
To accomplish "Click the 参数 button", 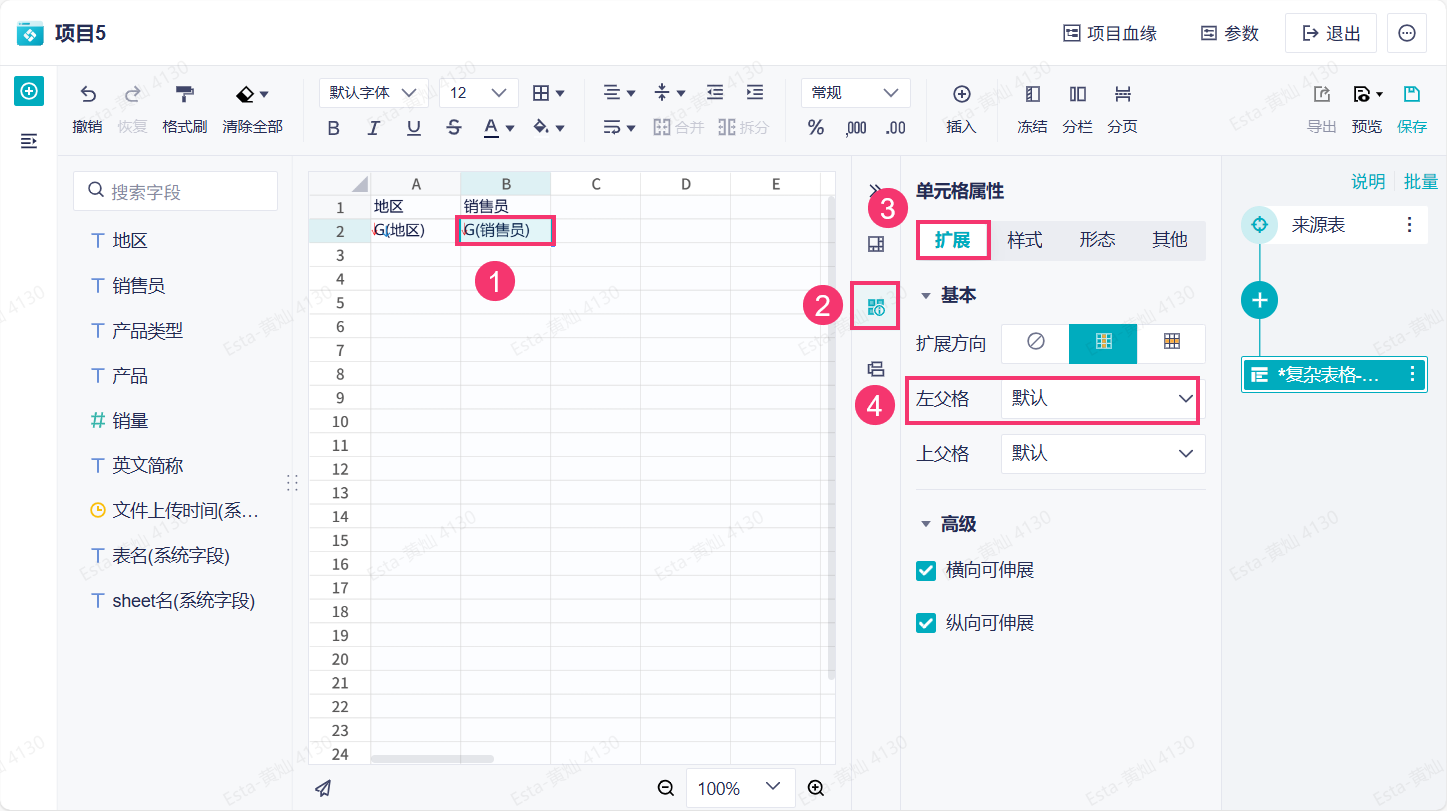I will [x=1230, y=33].
